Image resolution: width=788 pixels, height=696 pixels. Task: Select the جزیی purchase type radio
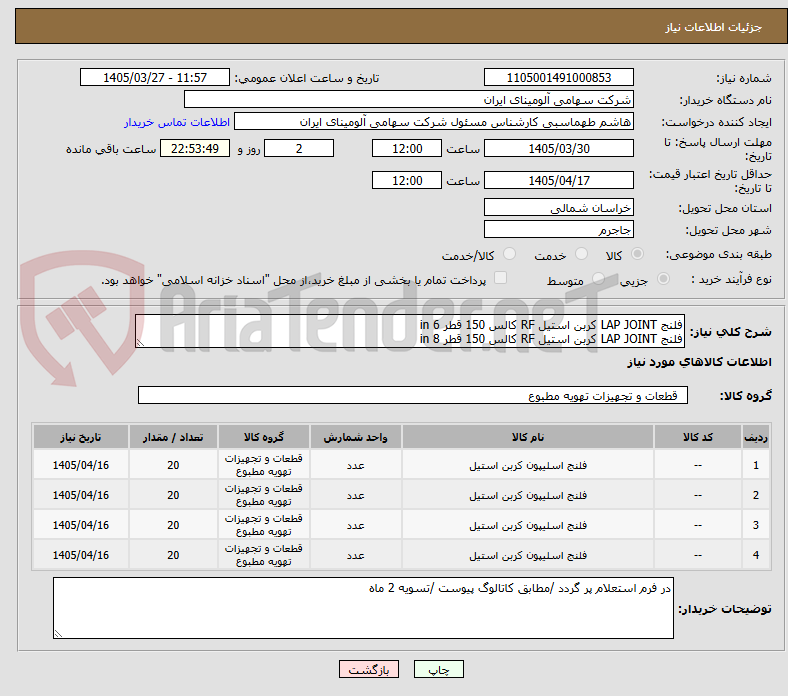point(663,279)
